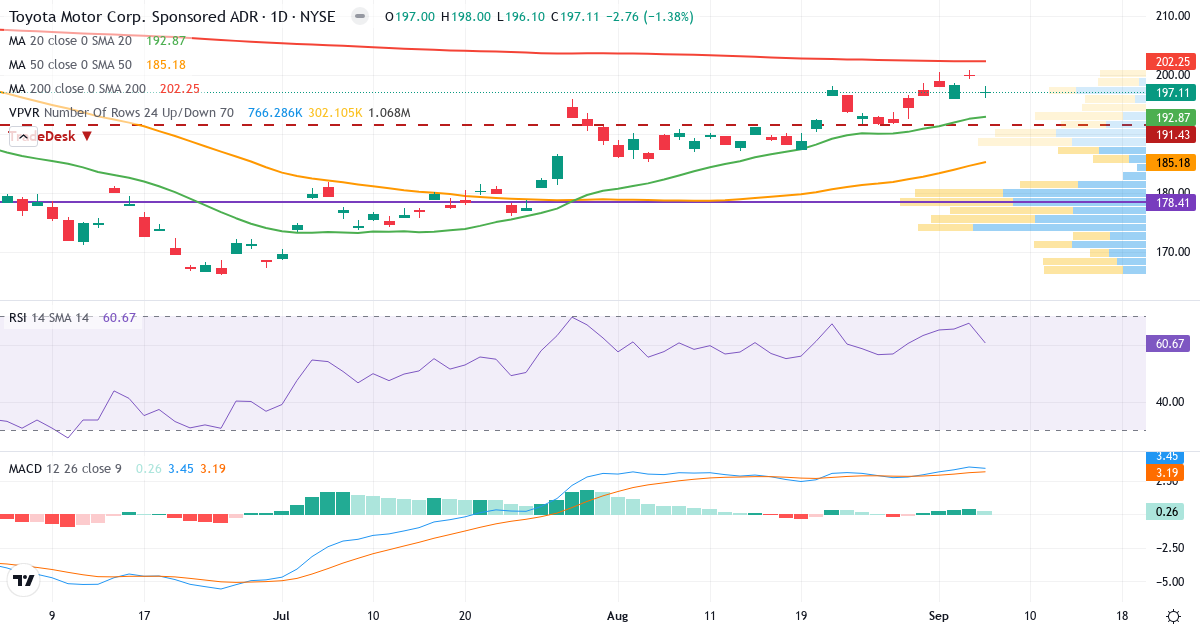Click the last candle crosshair marker
Viewport: 1200px width, 630px height.
tap(985, 92)
